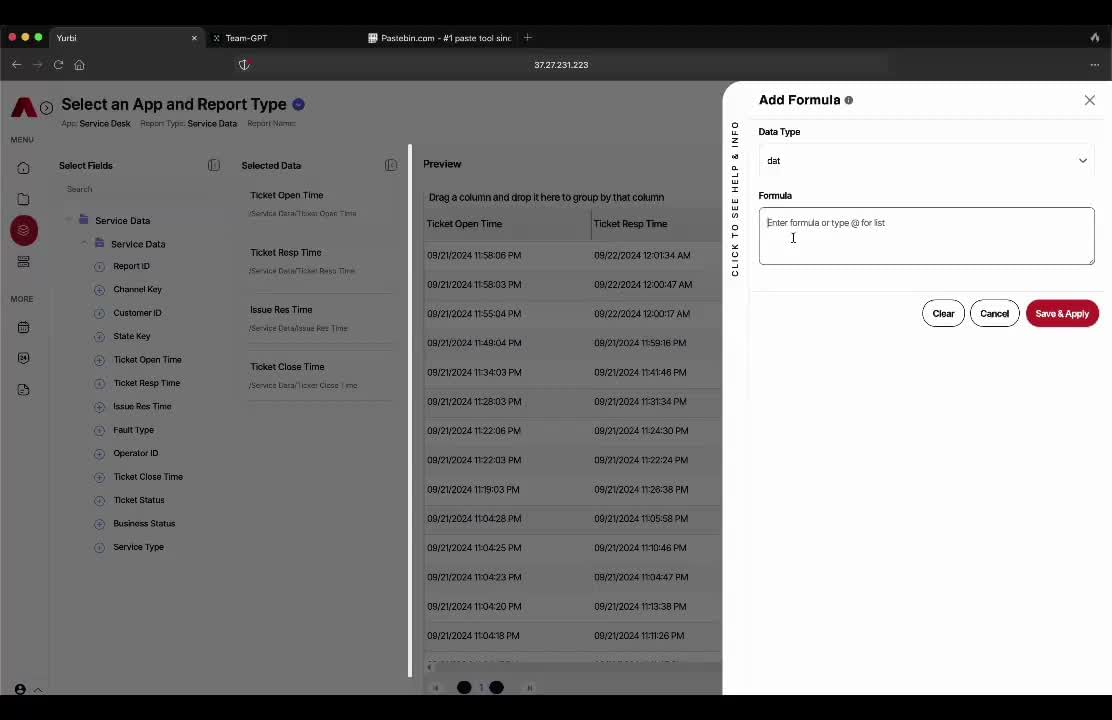The width and height of the screenshot is (1112, 720).
Task: Click the Cancel button in Add Formula
Action: coord(994,314)
